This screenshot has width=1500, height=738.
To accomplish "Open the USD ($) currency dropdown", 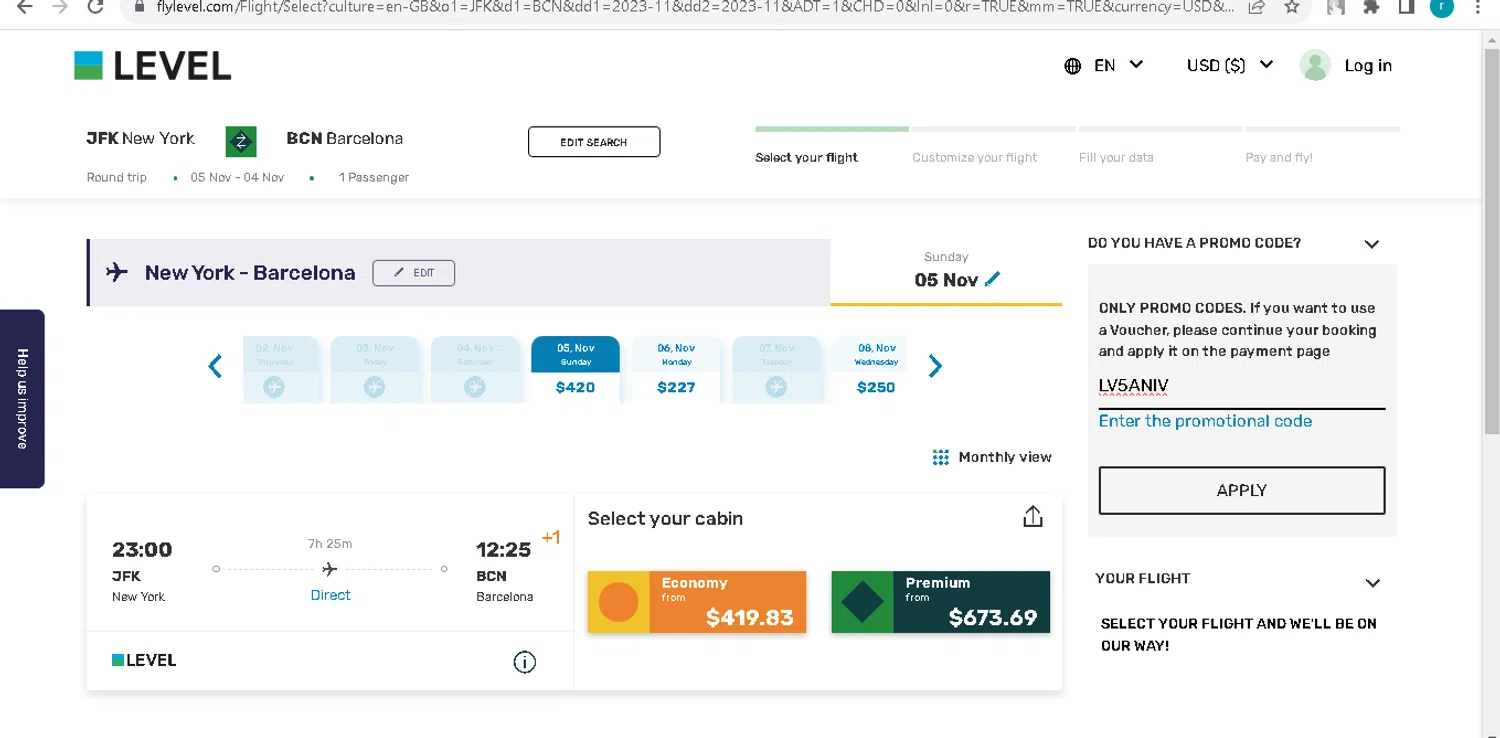I will [x=1230, y=65].
